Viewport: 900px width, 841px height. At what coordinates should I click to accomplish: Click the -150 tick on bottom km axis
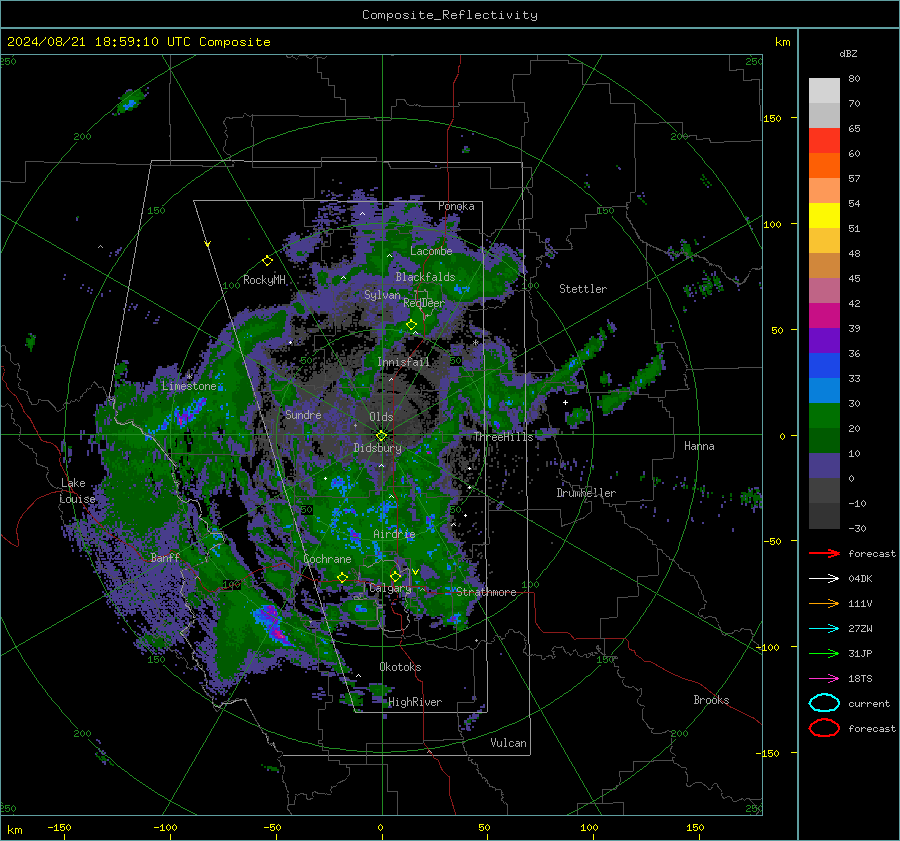coord(59,827)
